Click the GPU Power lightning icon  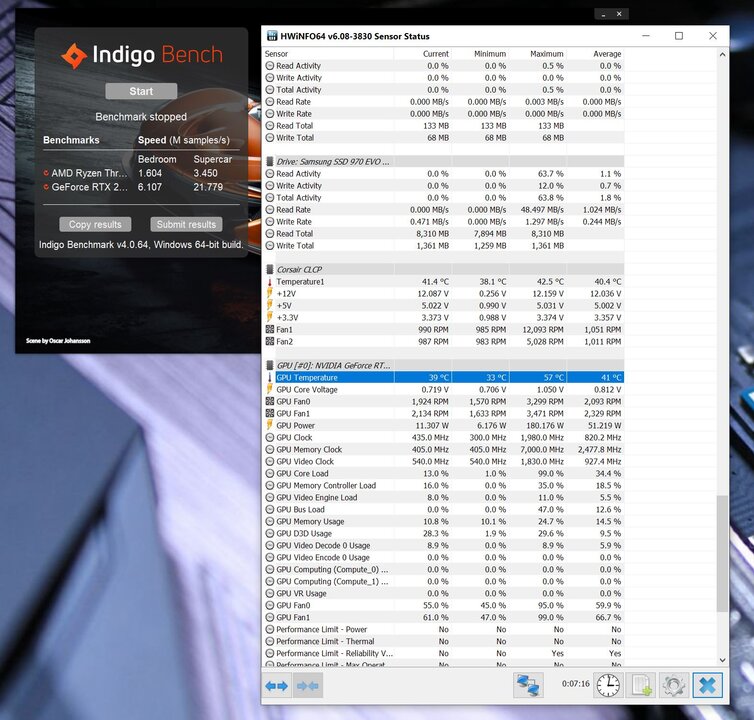point(270,425)
